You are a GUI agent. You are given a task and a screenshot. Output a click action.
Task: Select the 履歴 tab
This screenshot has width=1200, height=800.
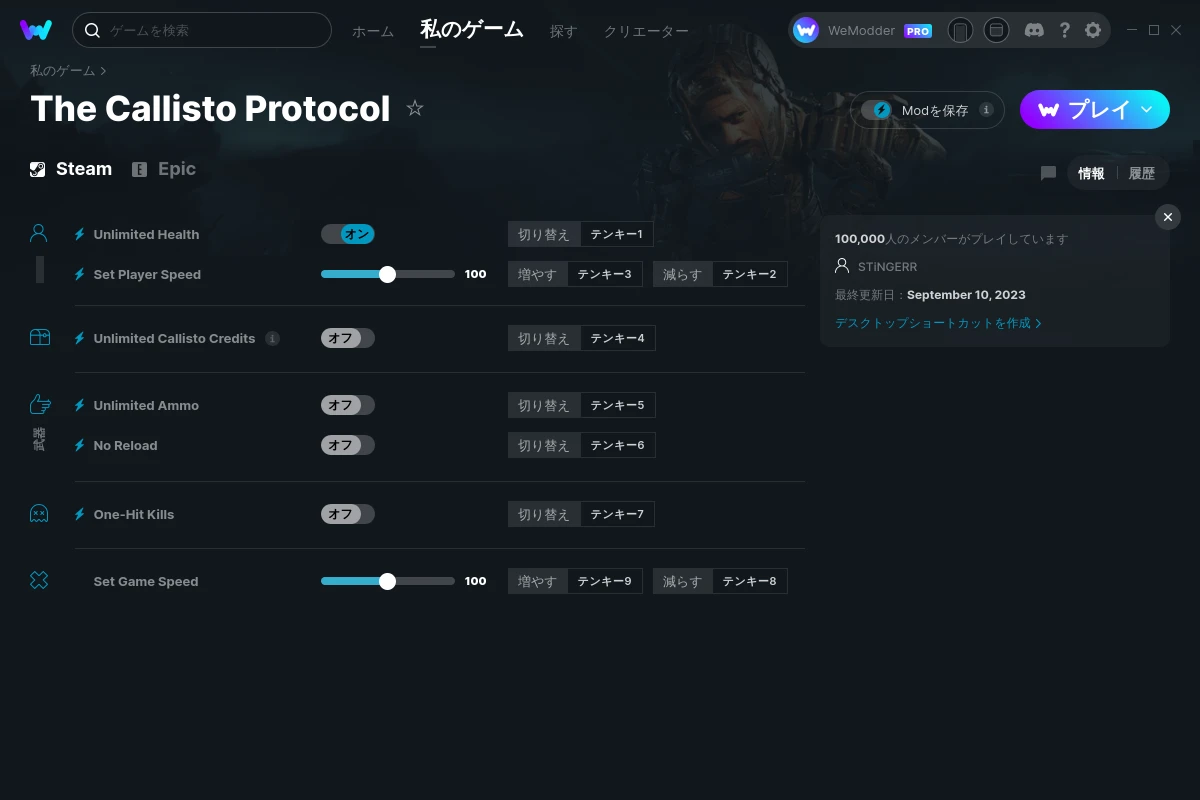tap(1142, 173)
